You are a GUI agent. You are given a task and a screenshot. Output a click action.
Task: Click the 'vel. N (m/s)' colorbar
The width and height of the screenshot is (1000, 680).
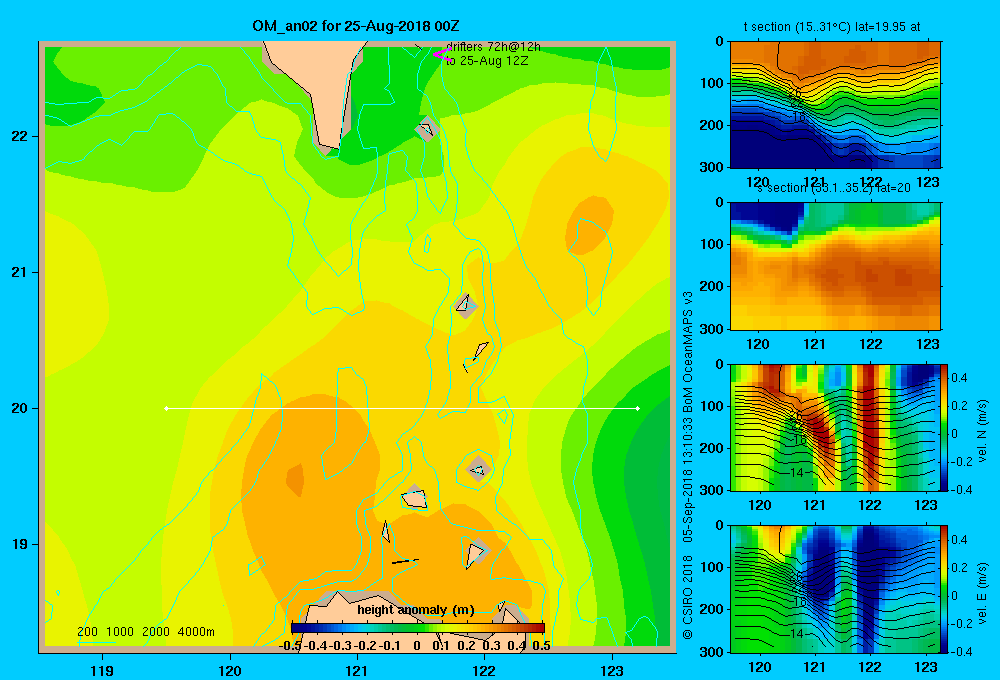click(945, 427)
